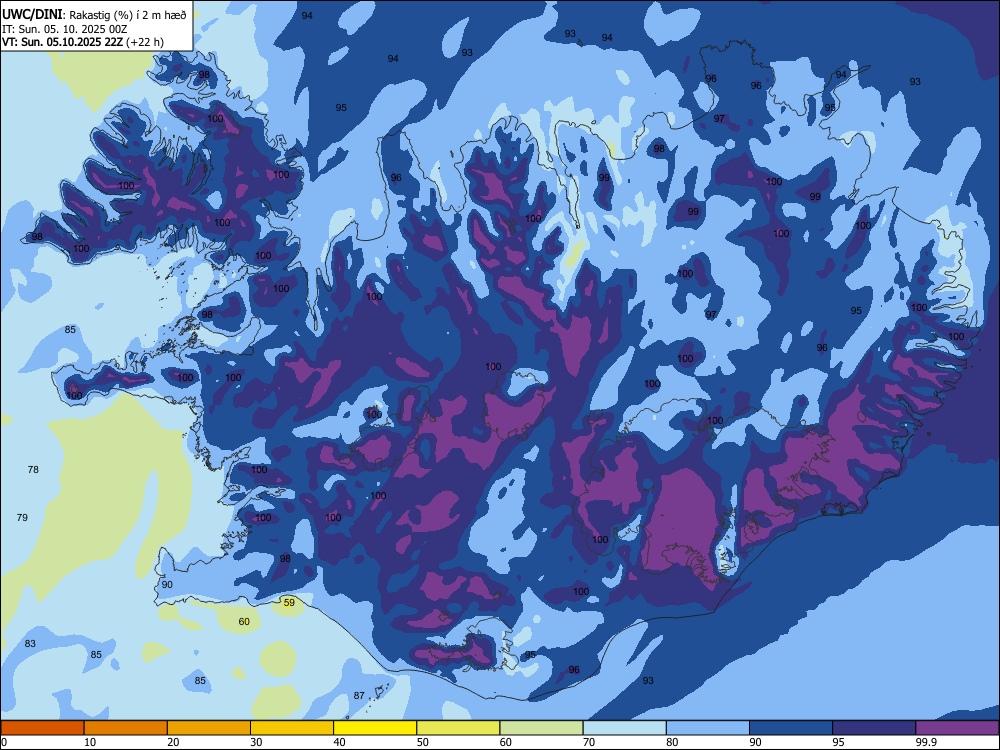This screenshot has width=1000, height=750.
Task: Click the '80' tick label on the color scale
Action: point(672,742)
